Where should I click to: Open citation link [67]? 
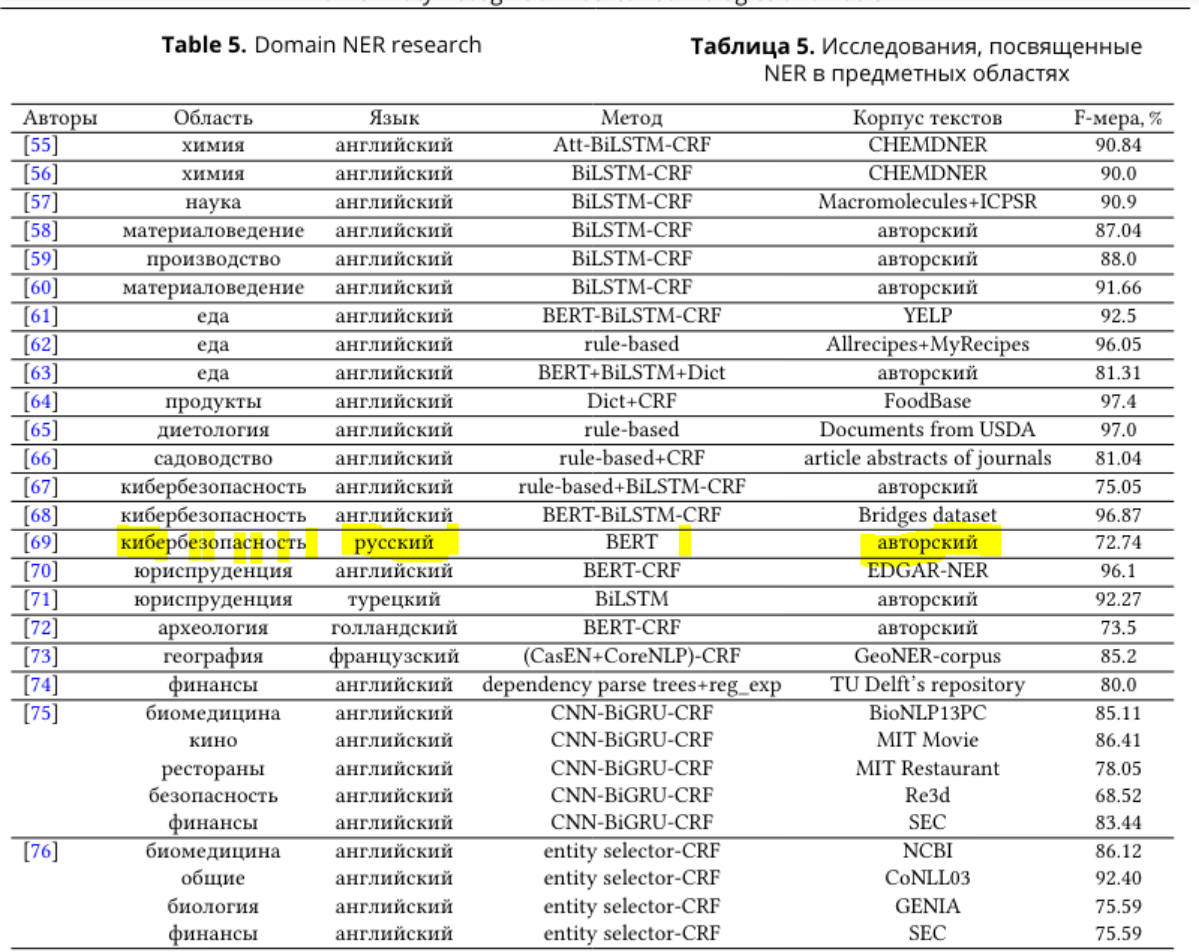pos(41,486)
